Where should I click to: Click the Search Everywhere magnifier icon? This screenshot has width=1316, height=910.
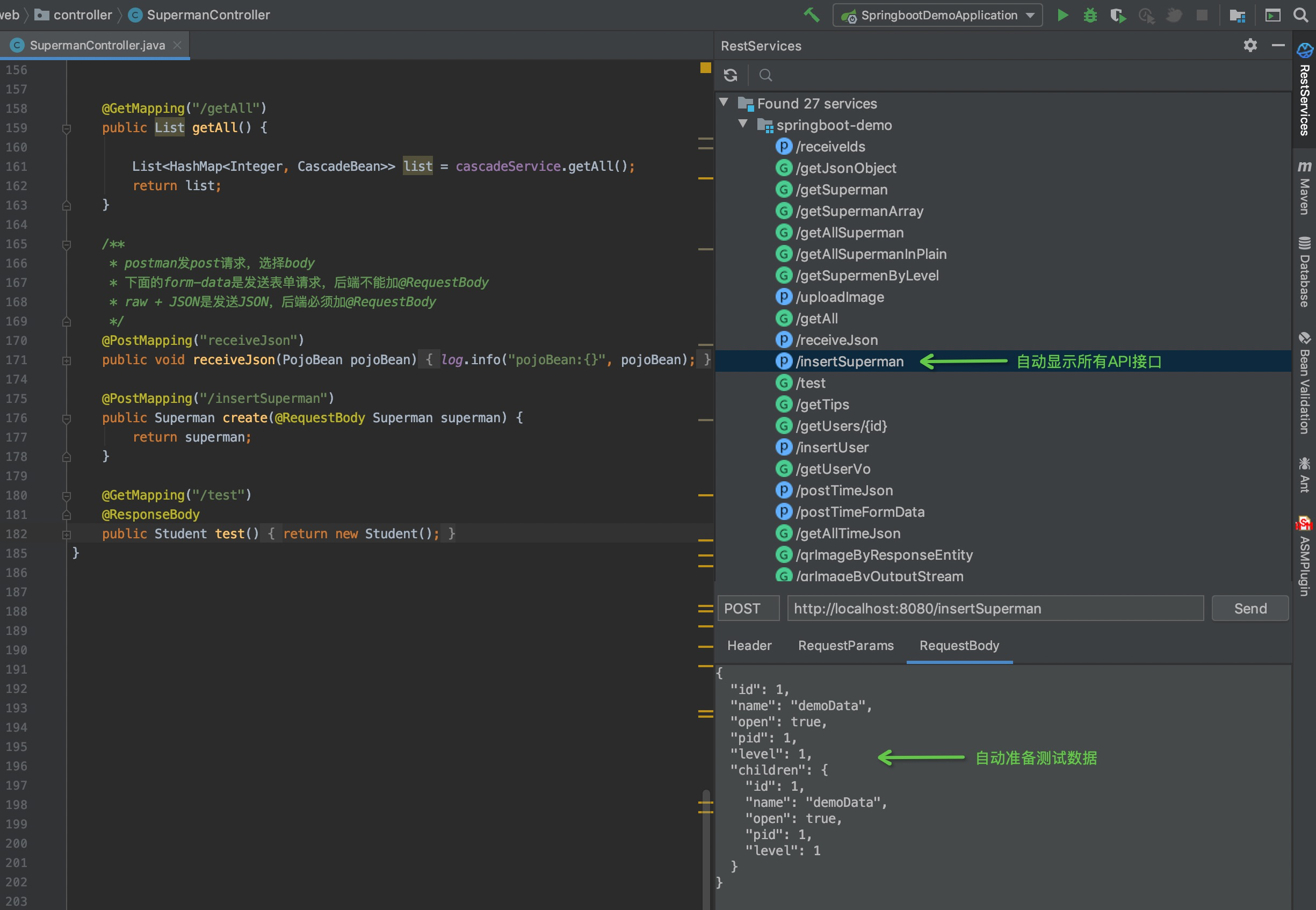pos(1300,16)
